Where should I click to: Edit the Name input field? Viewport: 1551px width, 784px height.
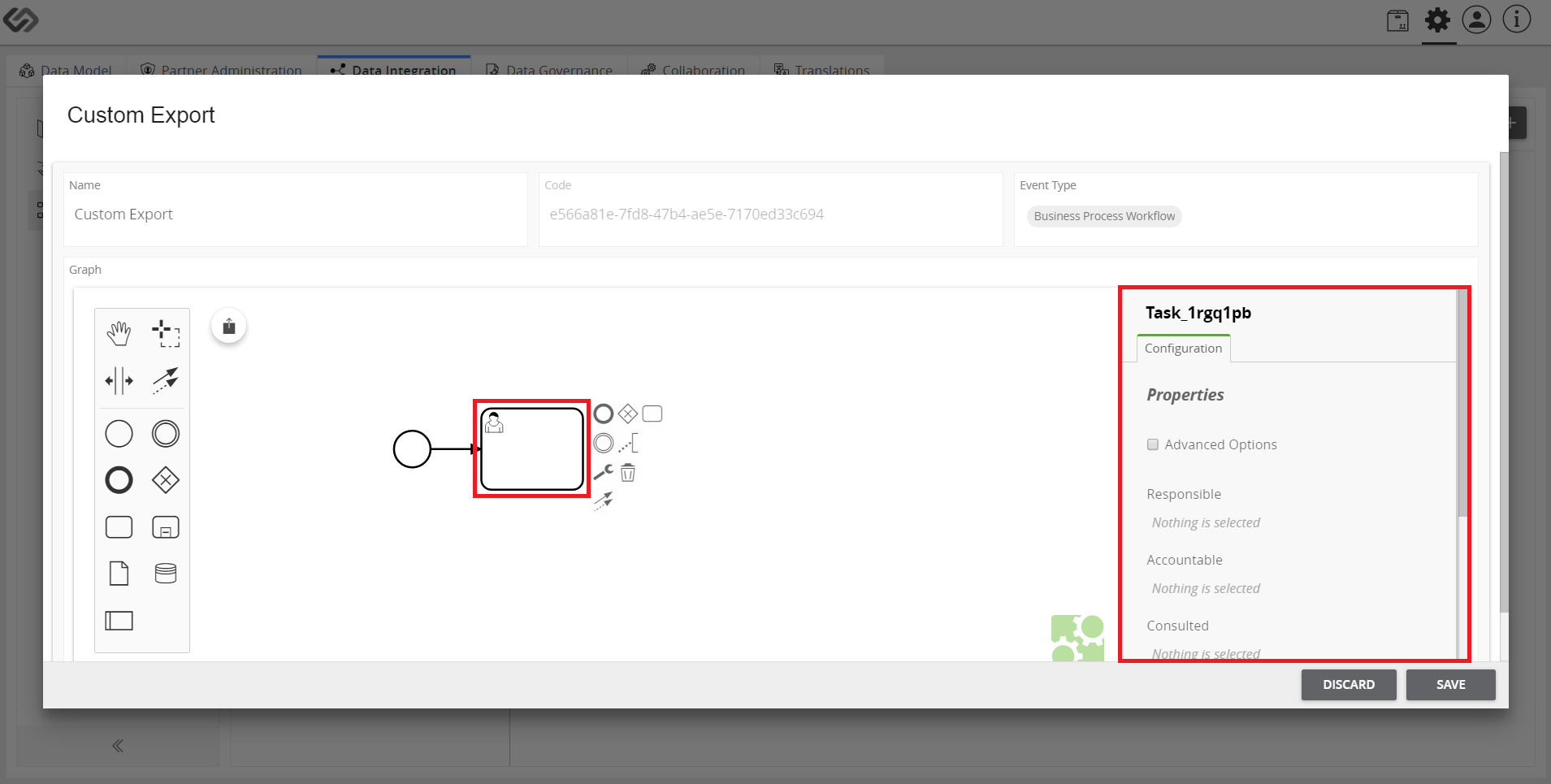[x=296, y=214]
